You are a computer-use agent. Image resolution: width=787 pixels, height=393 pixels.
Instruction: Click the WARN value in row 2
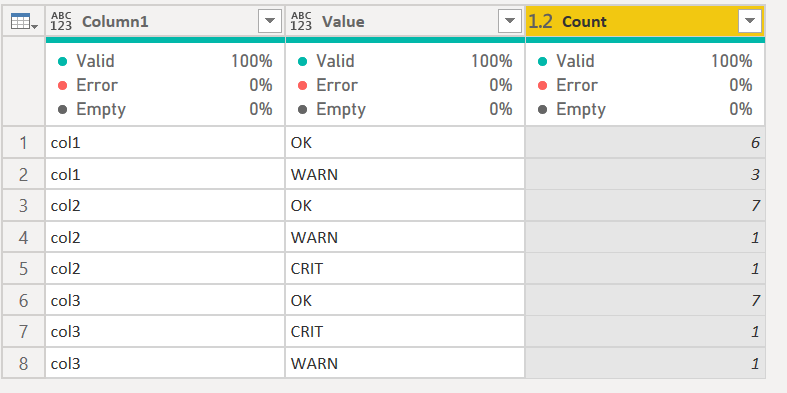405,175
